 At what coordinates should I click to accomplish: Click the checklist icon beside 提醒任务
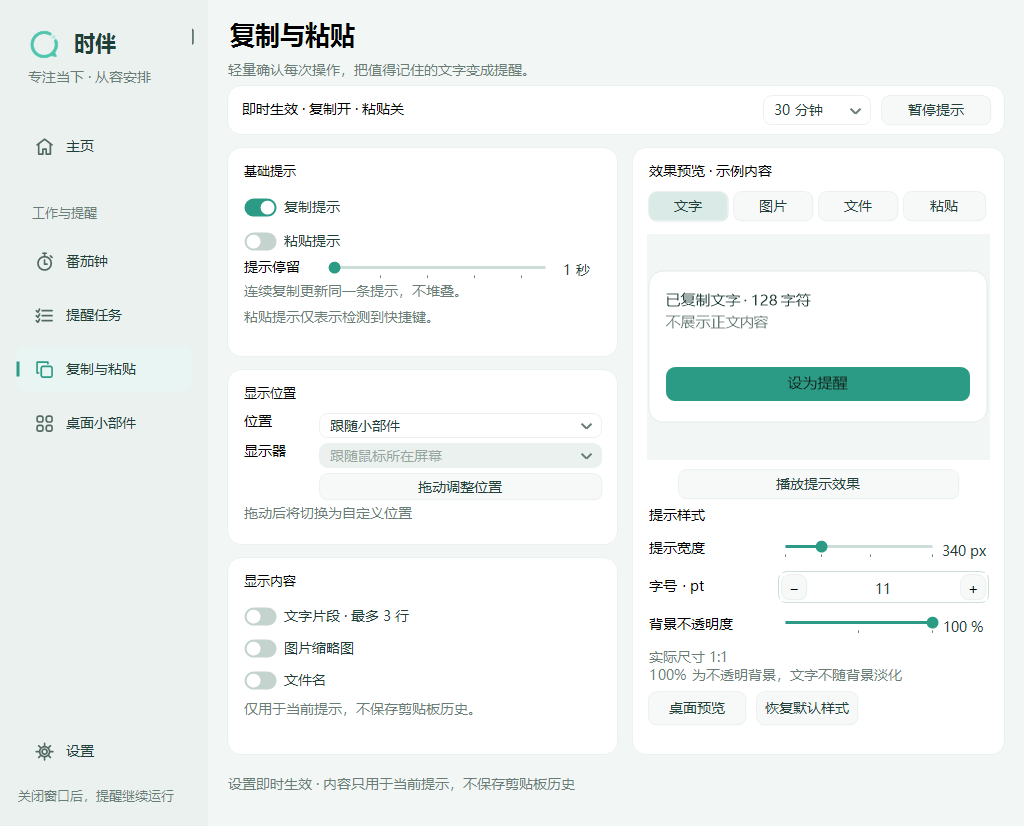(x=44, y=316)
